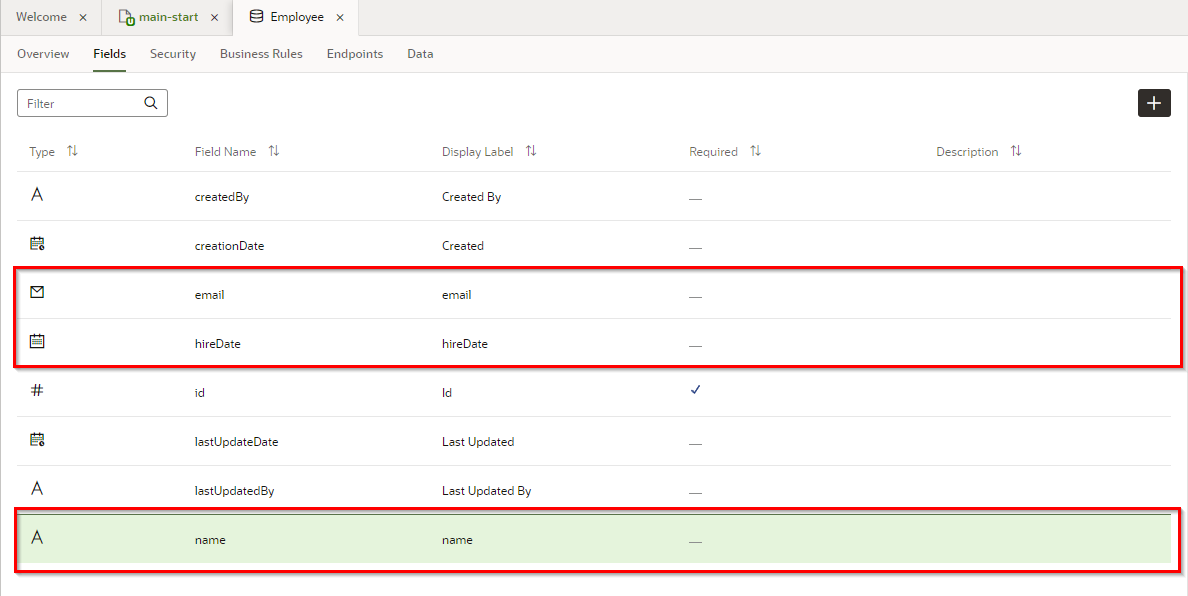Image resolution: width=1188 pixels, height=596 pixels.
Task: Click the hireDate calendar type icon
Action: [x=37, y=342]
